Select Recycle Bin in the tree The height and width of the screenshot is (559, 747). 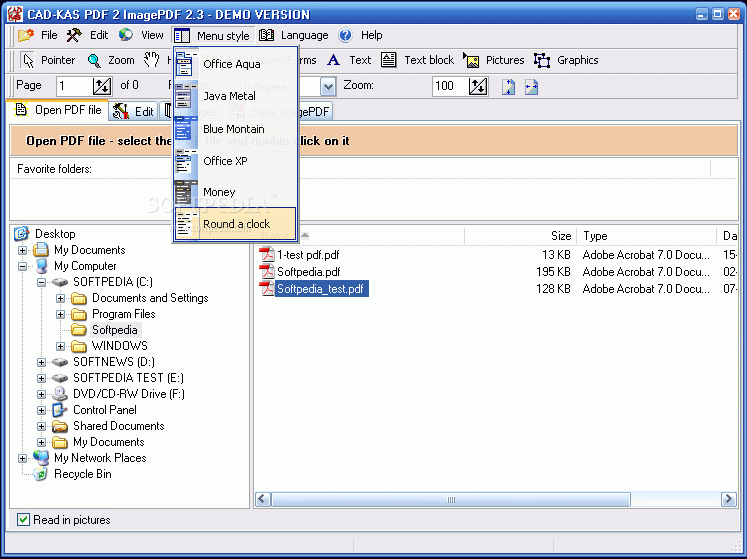pos(83,474)
